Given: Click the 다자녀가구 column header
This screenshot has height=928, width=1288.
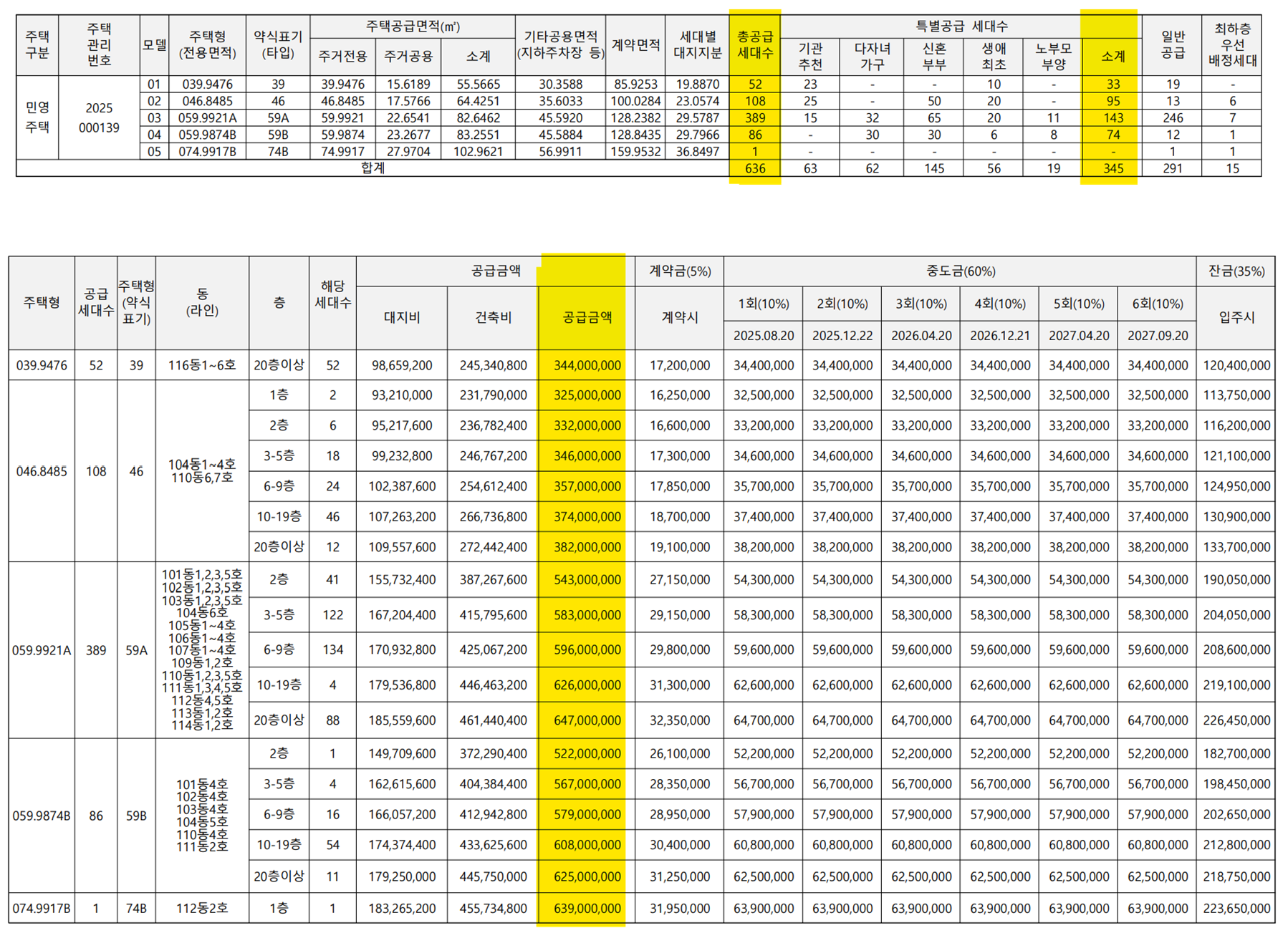Looking at the screenshot, I should click(872, 57).
